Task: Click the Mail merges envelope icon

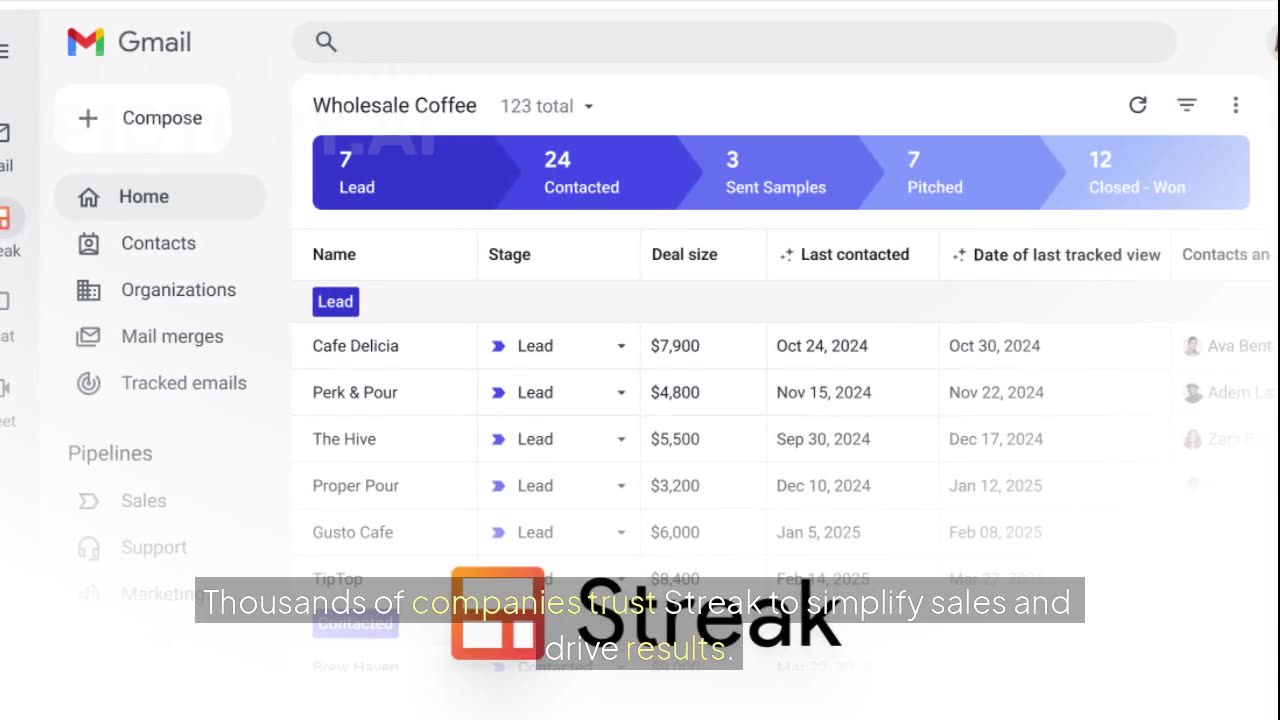Action: 89,337
